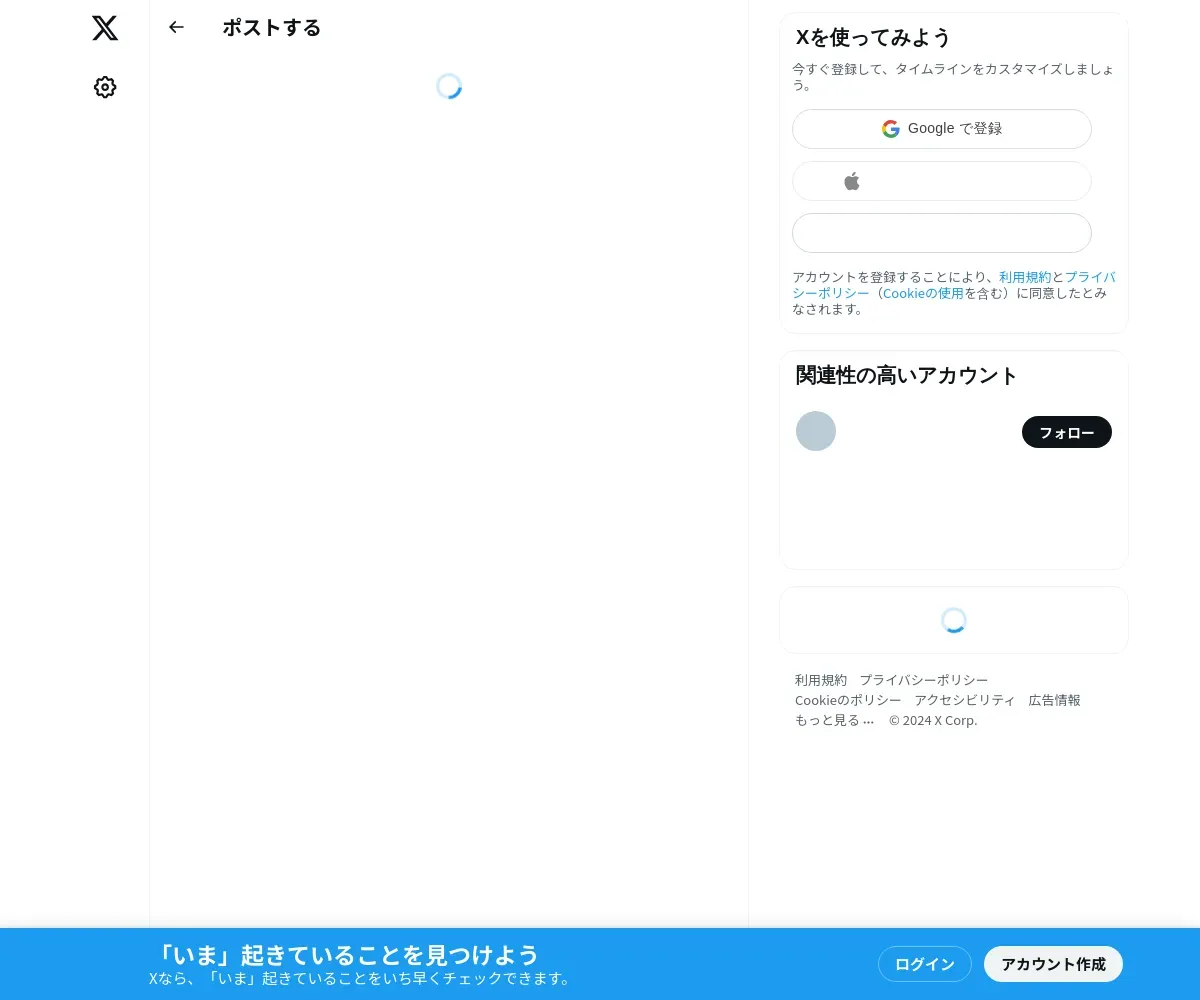Open the 広告情報 footer link

tap(1055, 700)
